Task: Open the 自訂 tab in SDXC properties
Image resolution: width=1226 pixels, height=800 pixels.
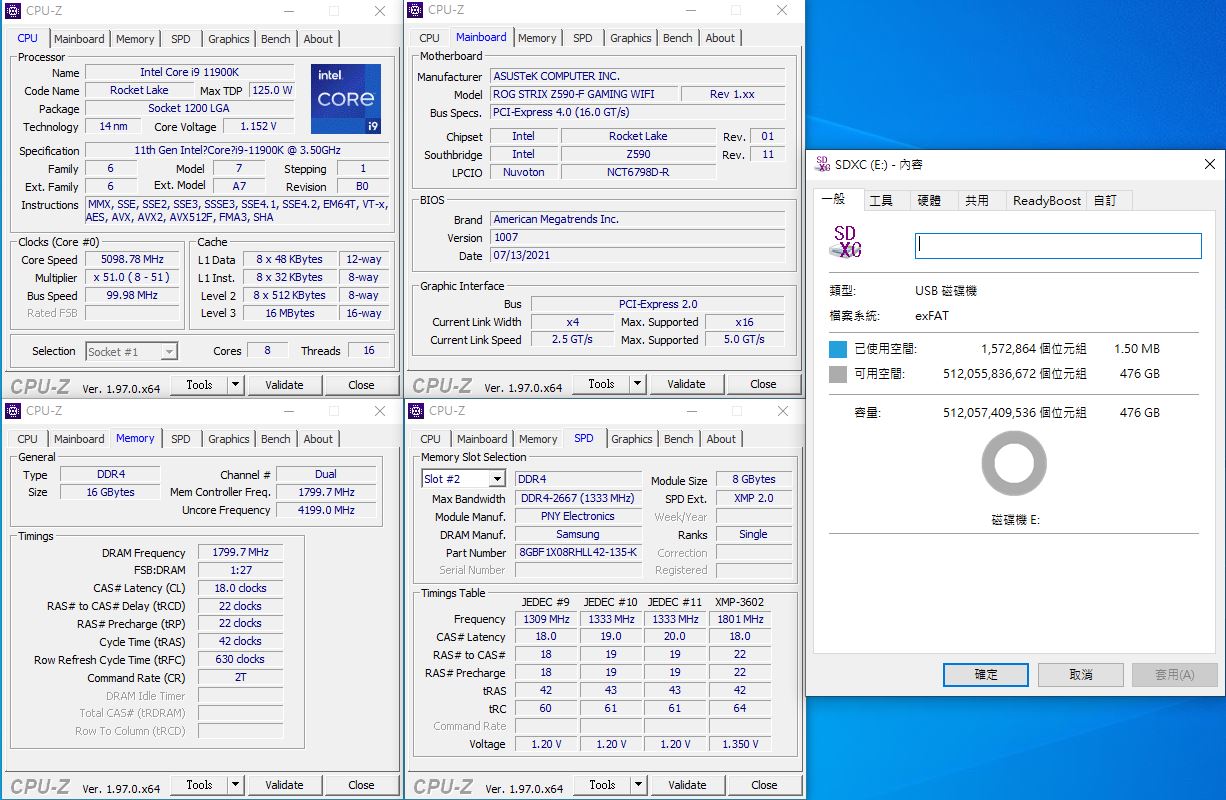Action: (x=1105, y=201)
